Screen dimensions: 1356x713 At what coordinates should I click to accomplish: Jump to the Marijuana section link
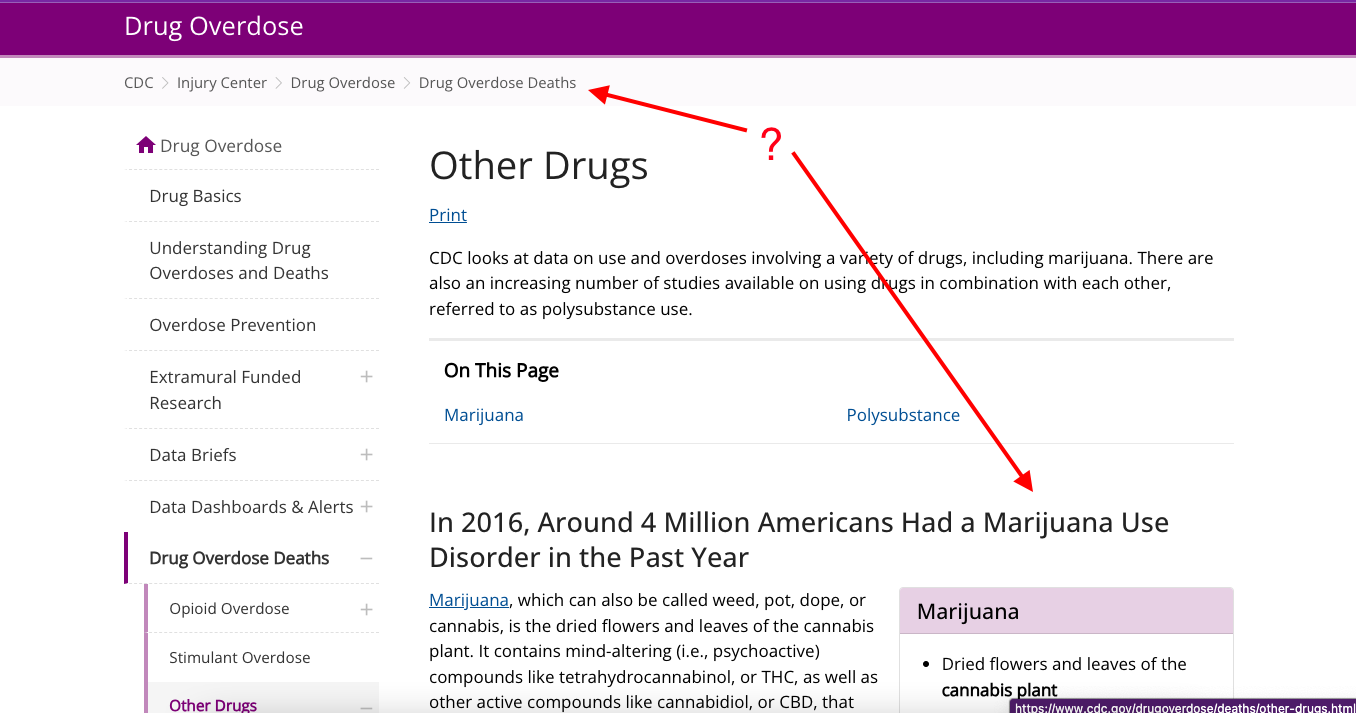[x=483, y=415]
